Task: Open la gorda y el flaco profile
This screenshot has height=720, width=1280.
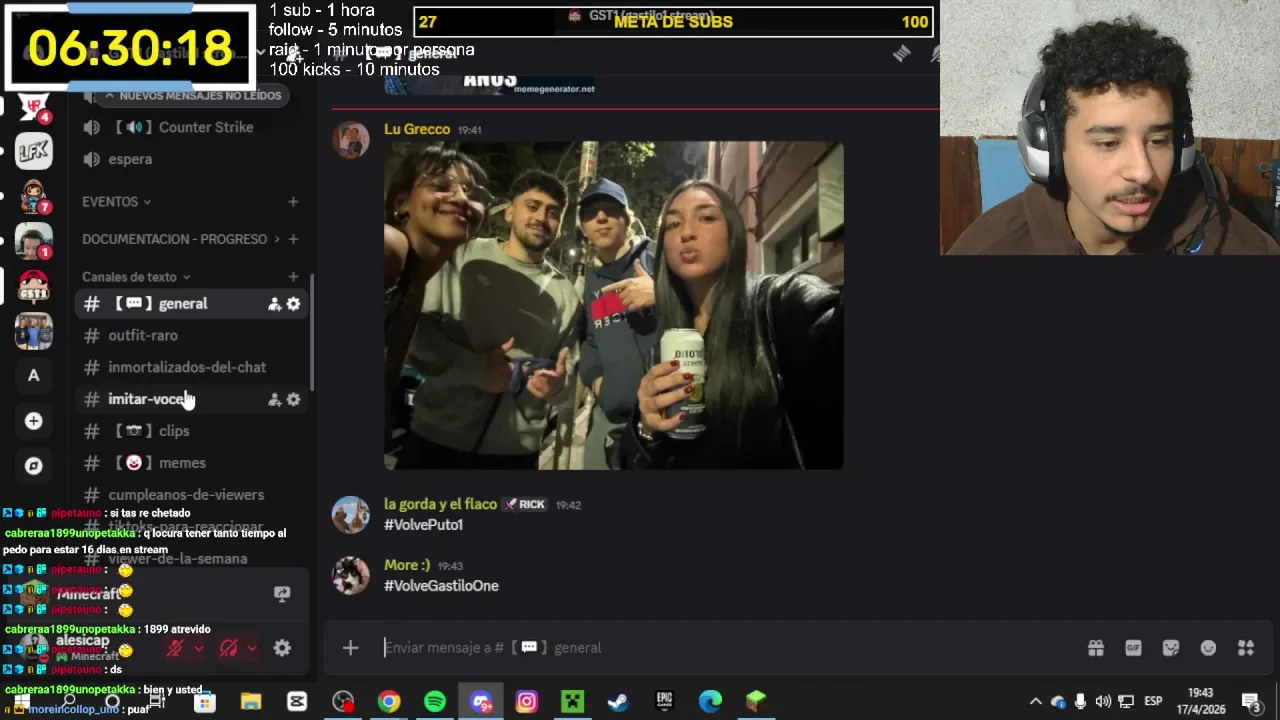Action: [x=440, y=504]
